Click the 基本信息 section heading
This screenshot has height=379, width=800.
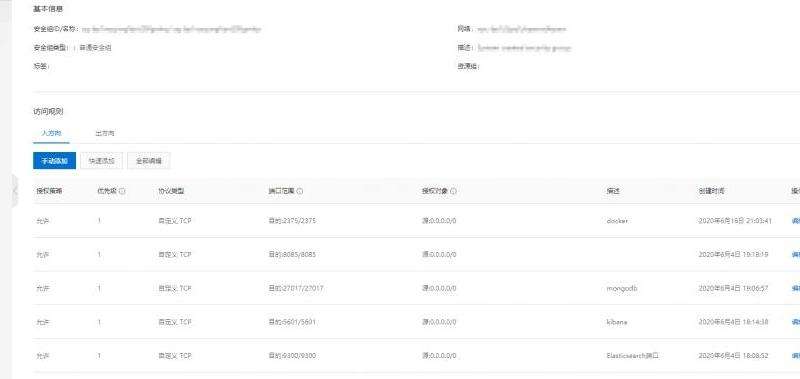click(48, 9)
